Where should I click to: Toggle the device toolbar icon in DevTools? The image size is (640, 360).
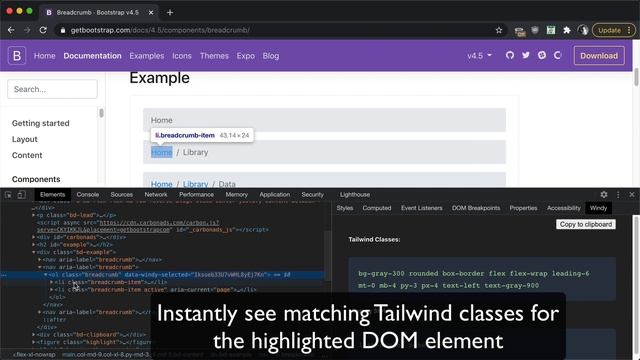click(21, 195)
